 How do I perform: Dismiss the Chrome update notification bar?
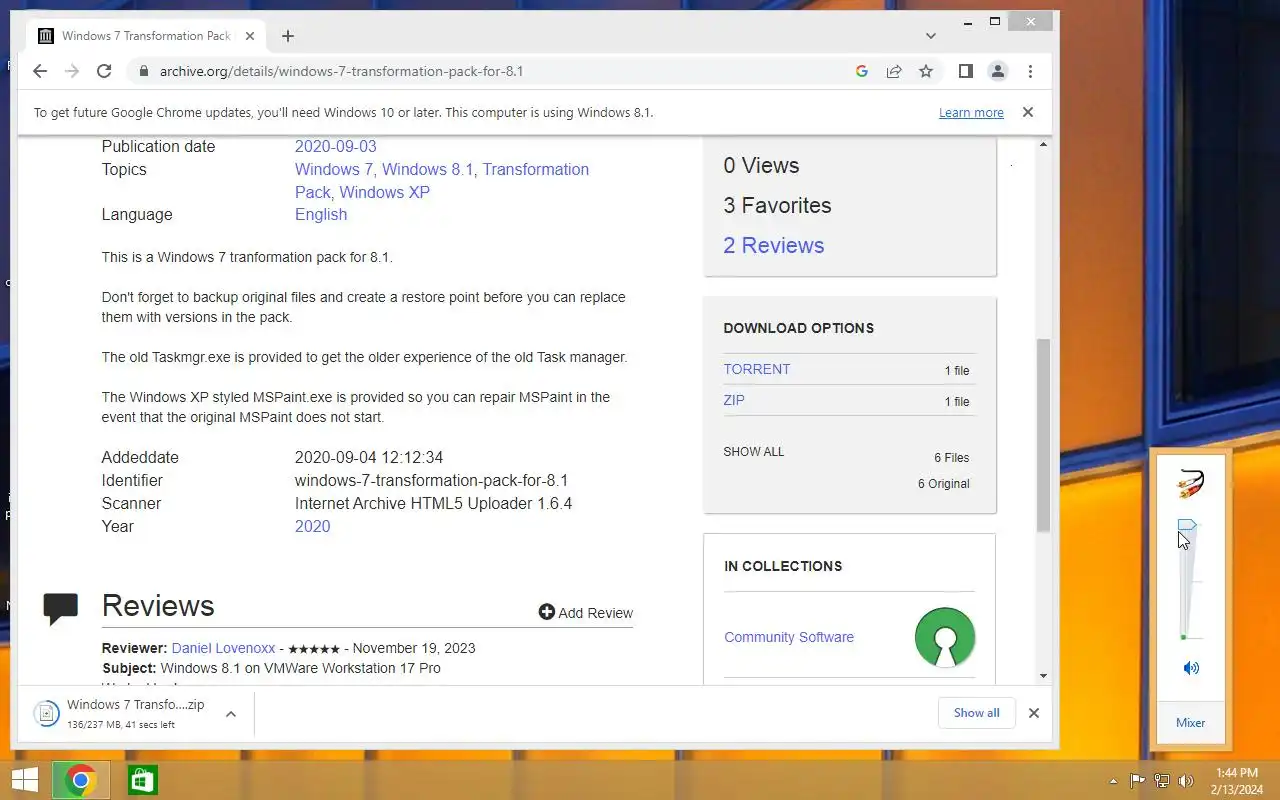tap(1027, 112)
